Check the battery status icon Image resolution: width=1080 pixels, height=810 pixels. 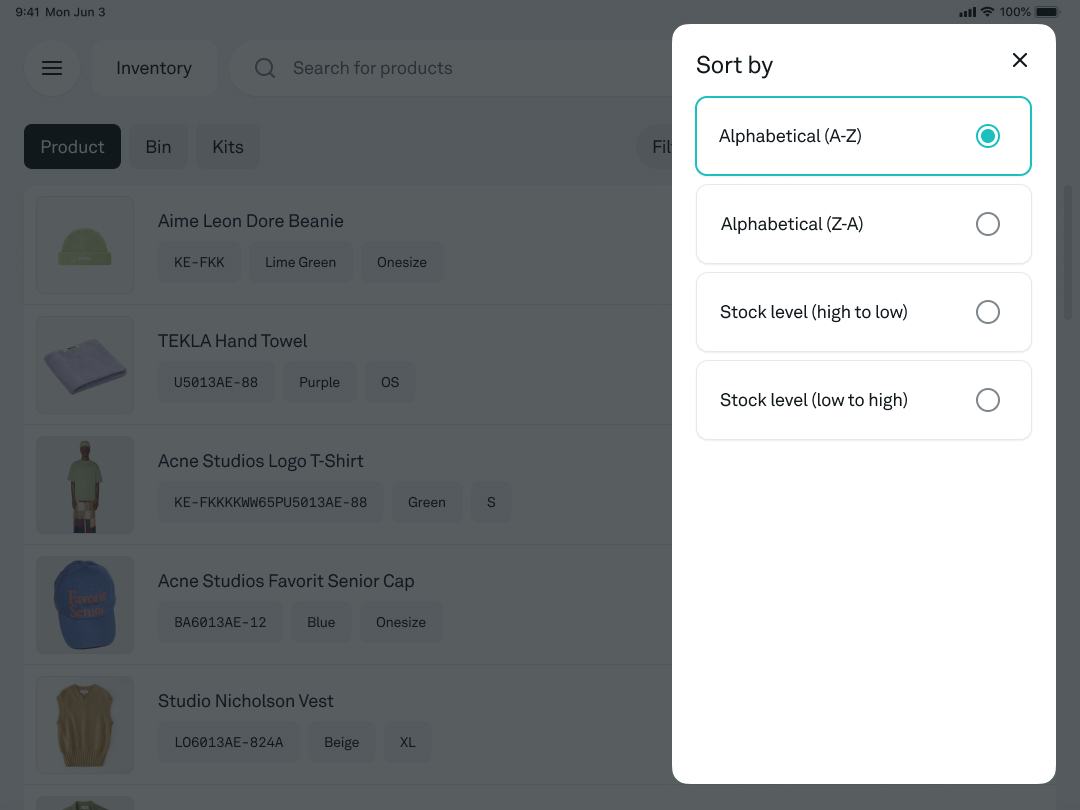coord(1047,12)
